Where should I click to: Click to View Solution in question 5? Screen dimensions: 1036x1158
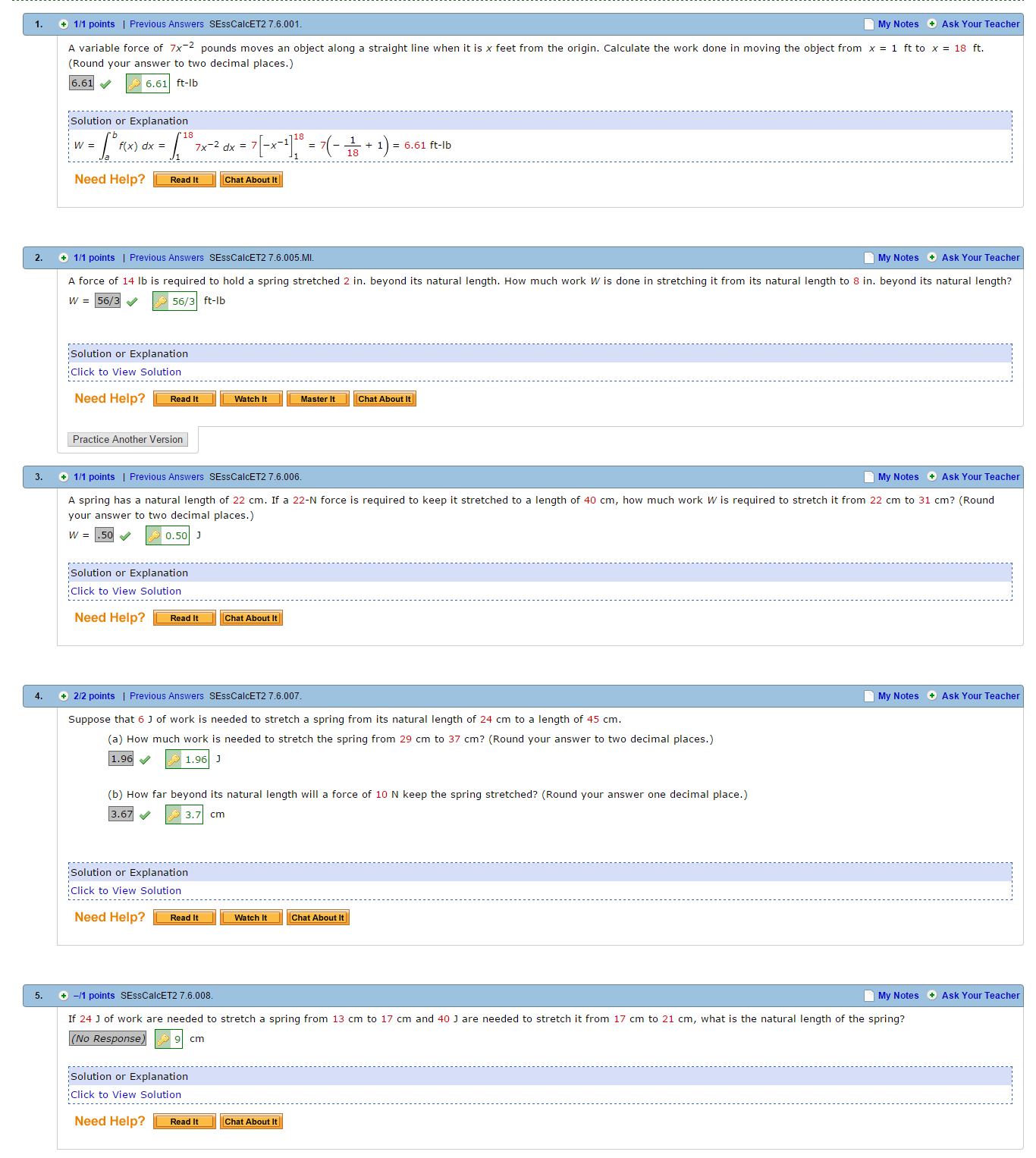tap(126, 1095)
